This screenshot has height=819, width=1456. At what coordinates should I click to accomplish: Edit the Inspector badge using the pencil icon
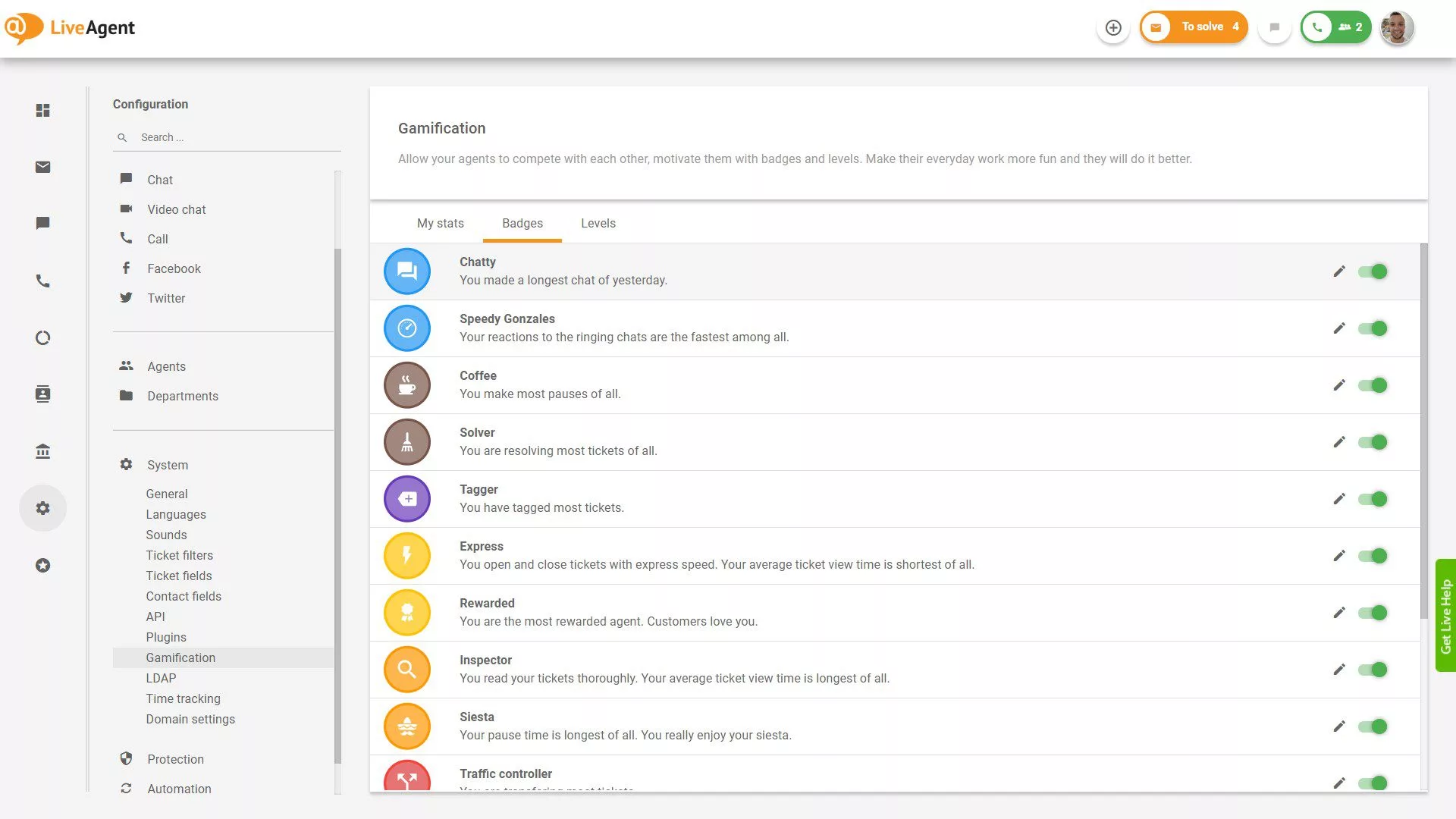pyautogui.click(x=1339, y=669)
